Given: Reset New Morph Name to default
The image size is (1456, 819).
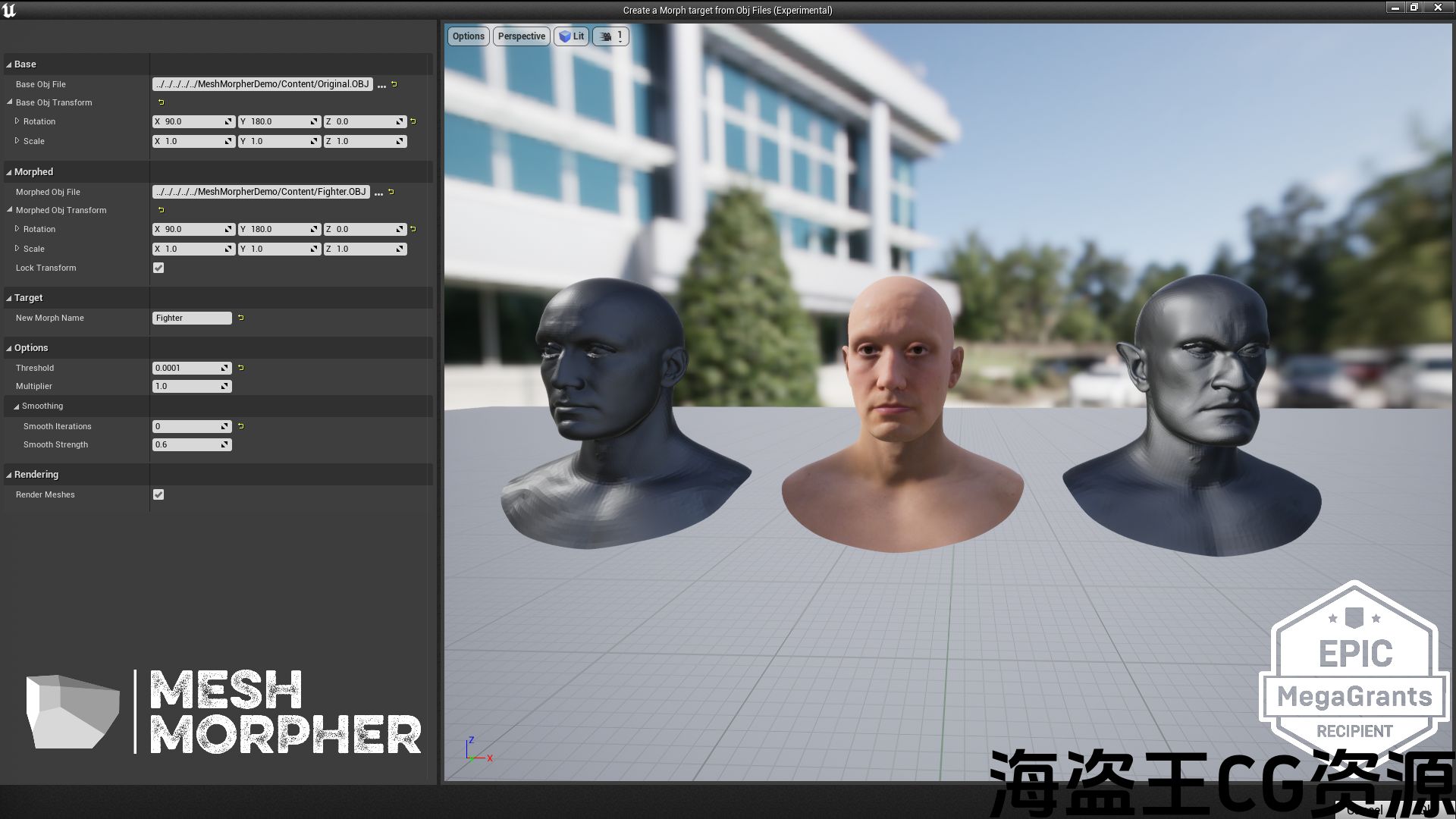Looking at the screenshot, I should click(x=240, y=318).
